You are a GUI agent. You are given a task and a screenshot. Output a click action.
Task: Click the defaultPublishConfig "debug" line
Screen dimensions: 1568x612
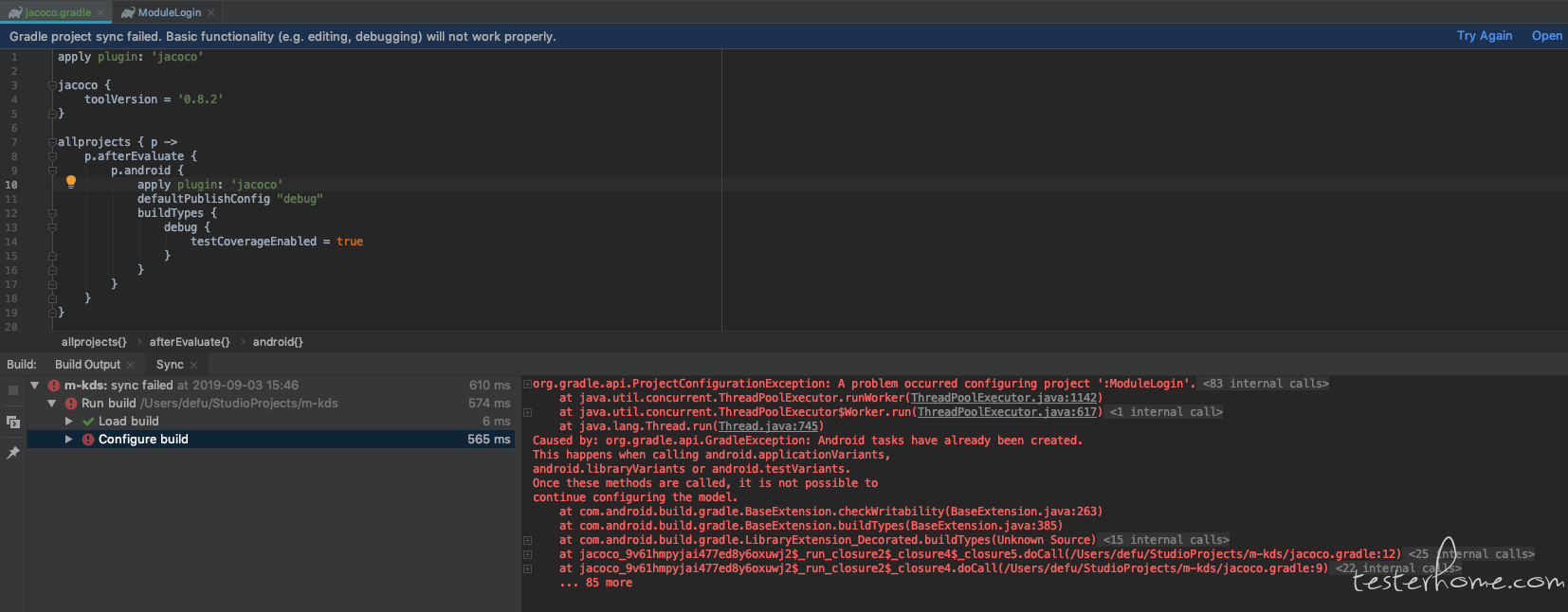point(230,199)
